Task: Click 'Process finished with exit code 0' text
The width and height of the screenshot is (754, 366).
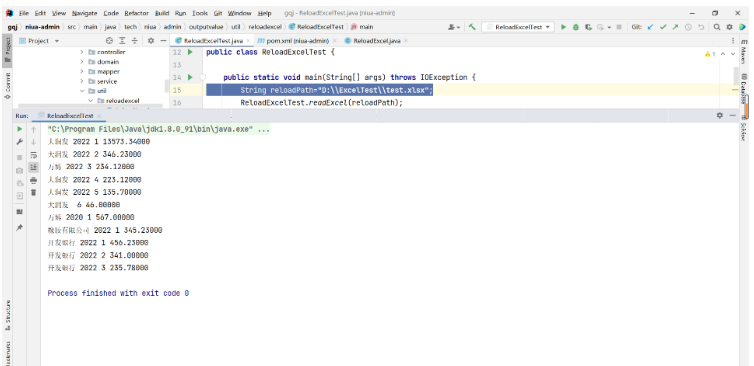Action: click(118, 293)
